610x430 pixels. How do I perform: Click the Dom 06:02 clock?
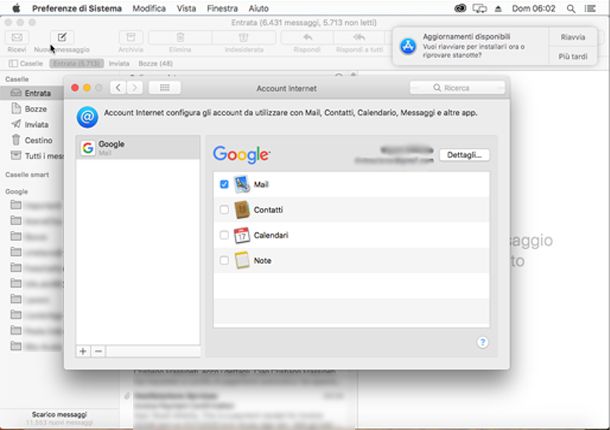point(533,8)
